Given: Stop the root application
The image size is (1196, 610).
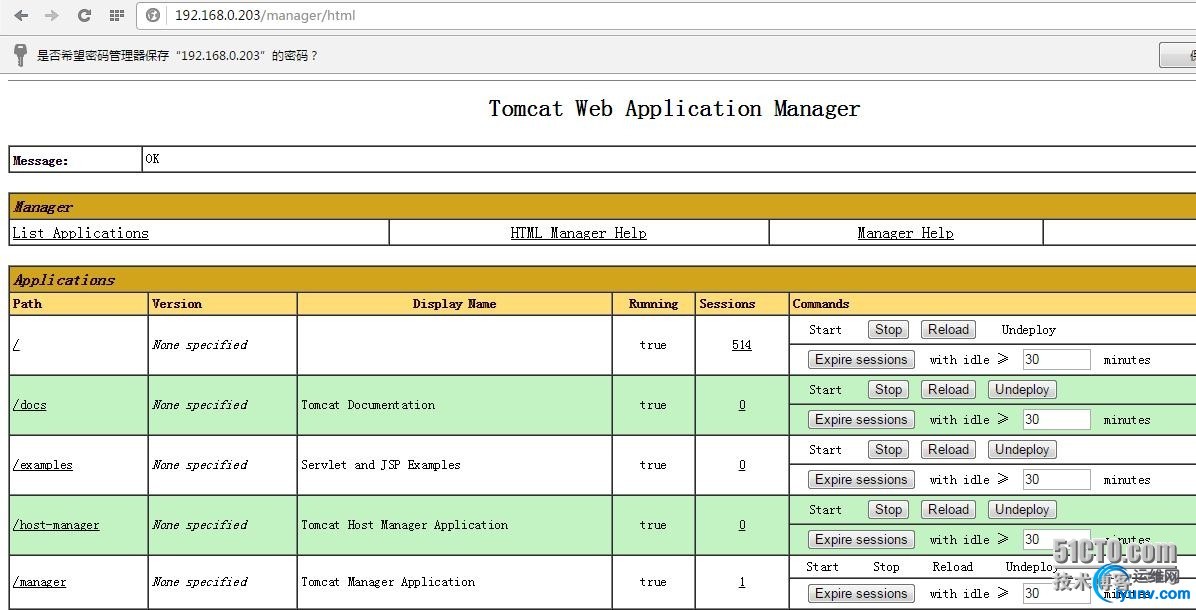Looking at the screenshot, I should pos(888,330).
